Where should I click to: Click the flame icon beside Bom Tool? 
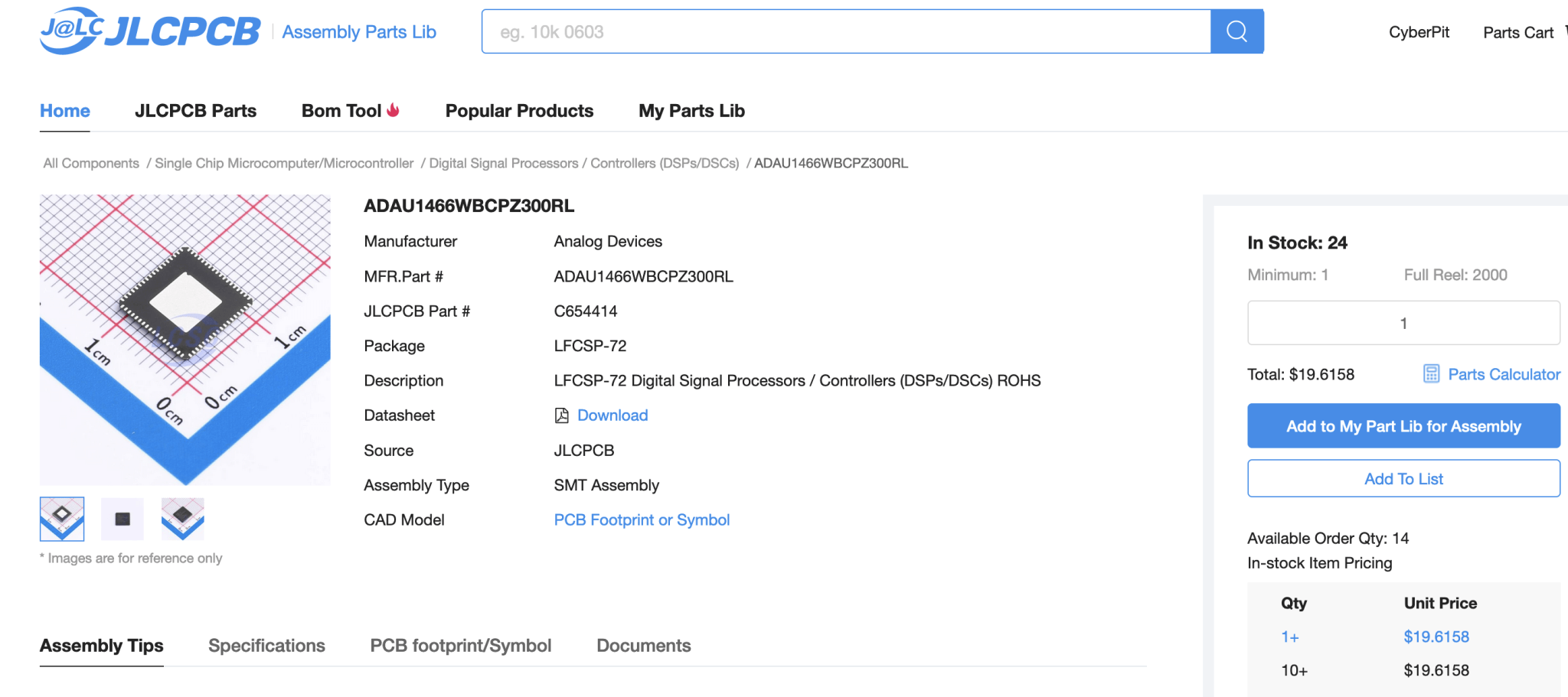[x=394, y=110]
